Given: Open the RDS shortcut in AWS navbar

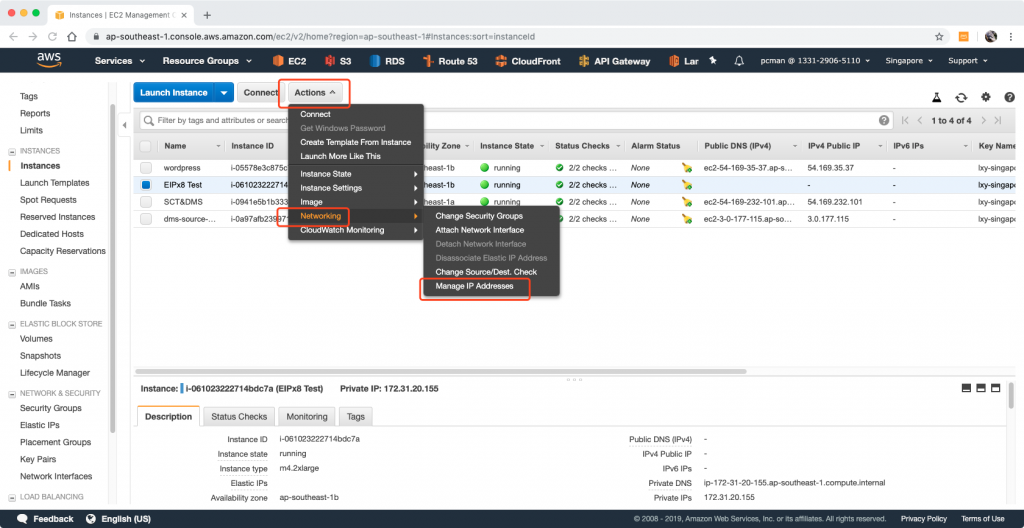Looking at the screenshot, I should tap(387, 61).
